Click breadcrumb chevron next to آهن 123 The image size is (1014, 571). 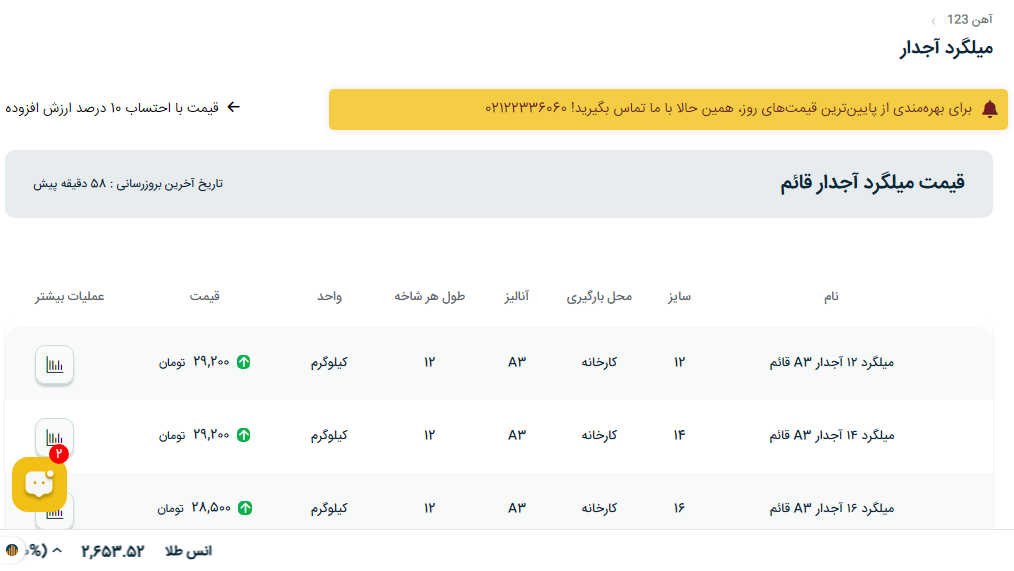tap(933, 20)
